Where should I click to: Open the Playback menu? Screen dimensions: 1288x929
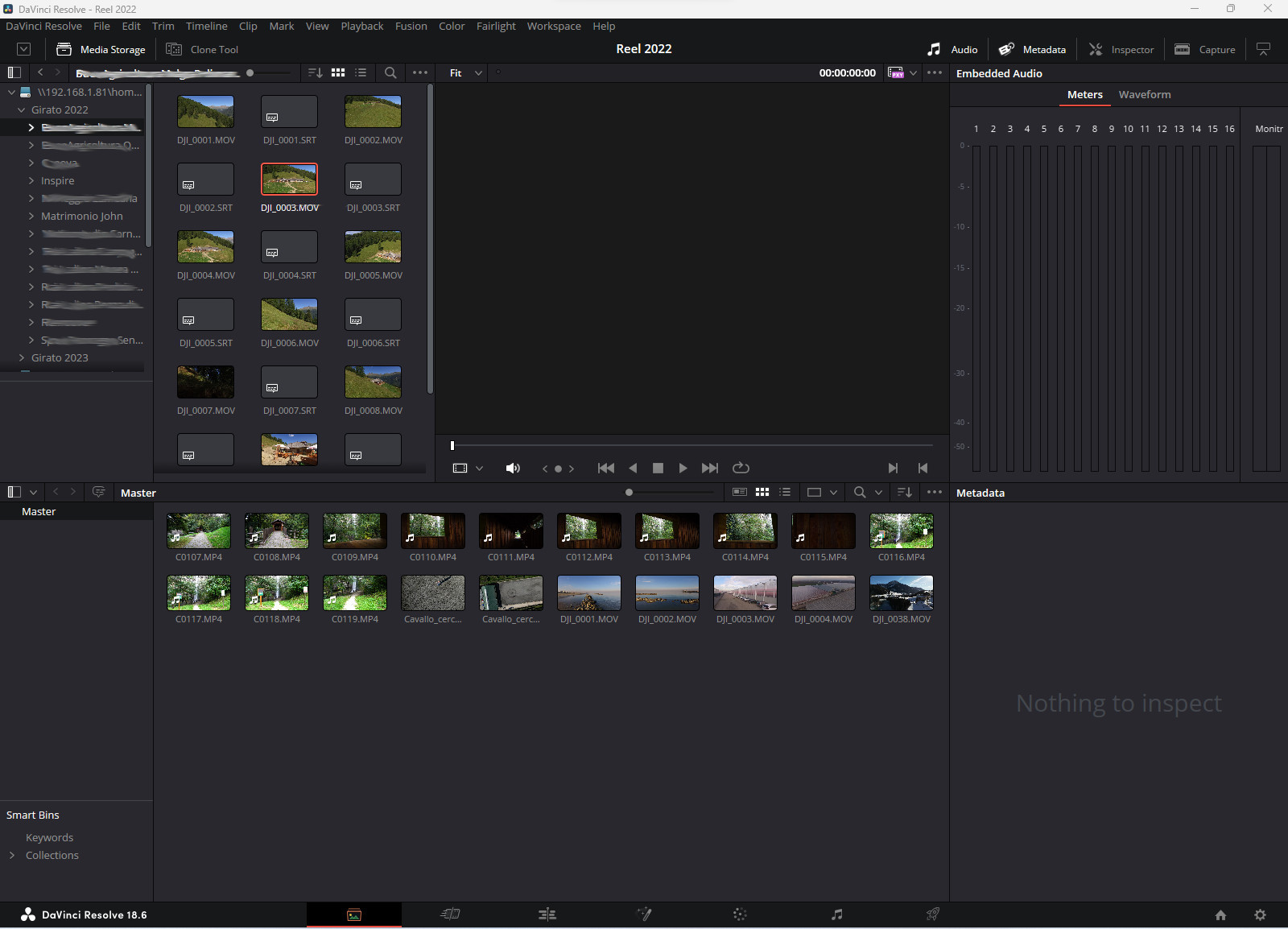pos(361,26)
